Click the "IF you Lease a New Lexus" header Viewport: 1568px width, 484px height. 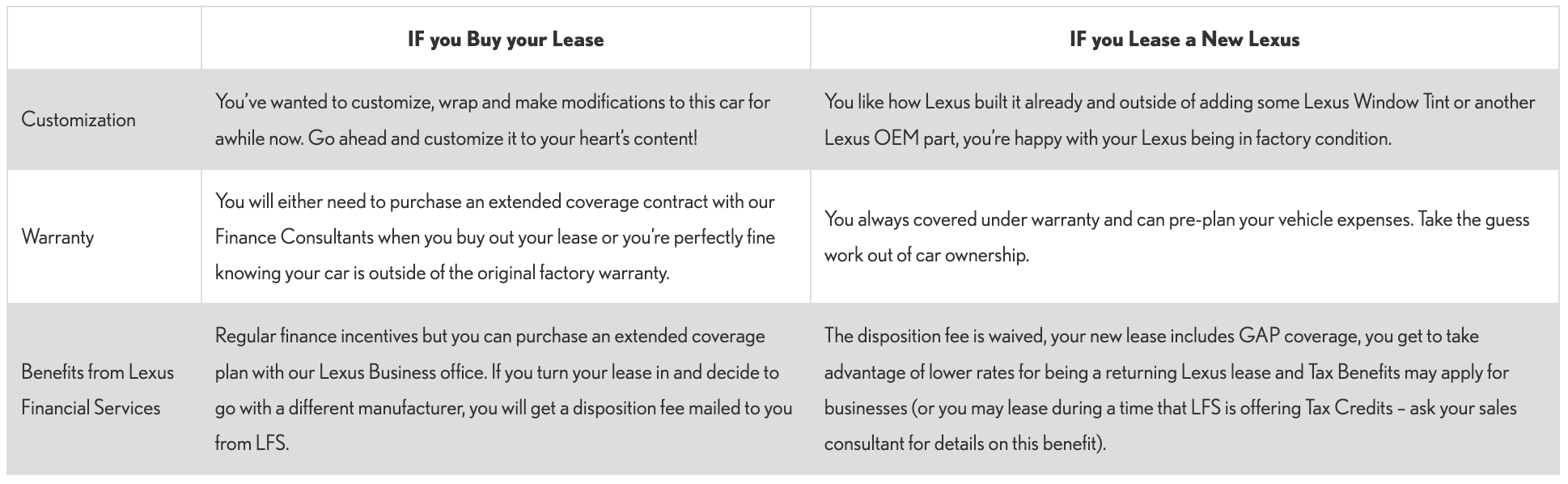tap(1184, 40)
